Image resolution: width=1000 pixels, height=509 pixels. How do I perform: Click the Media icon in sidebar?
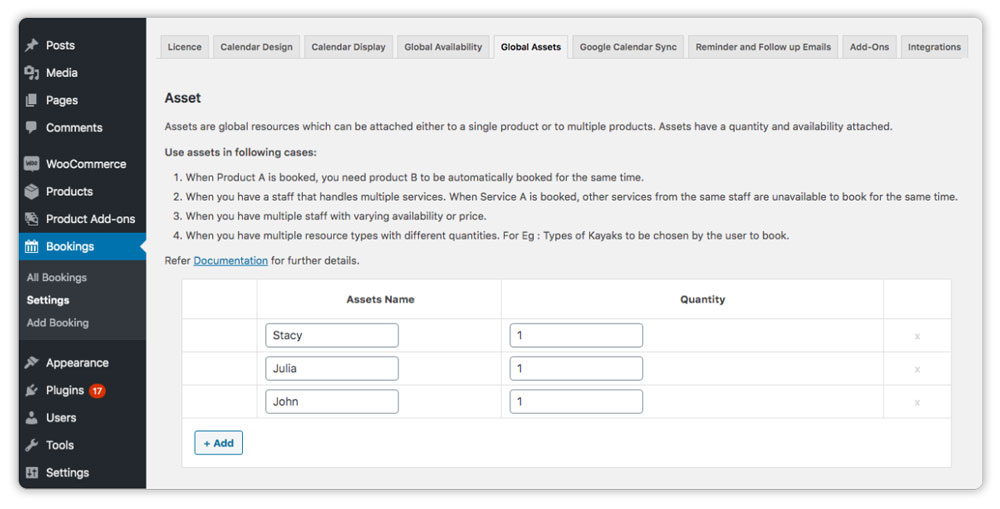pos(31,73)
